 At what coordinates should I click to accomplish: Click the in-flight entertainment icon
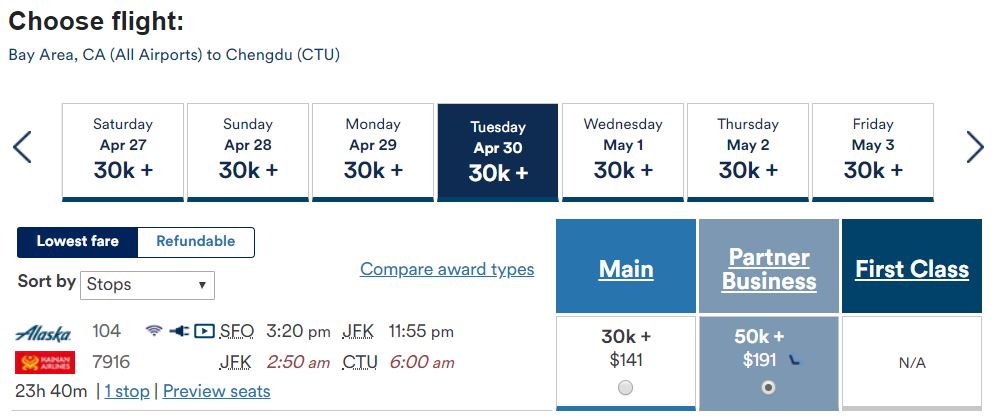[204, 331]
